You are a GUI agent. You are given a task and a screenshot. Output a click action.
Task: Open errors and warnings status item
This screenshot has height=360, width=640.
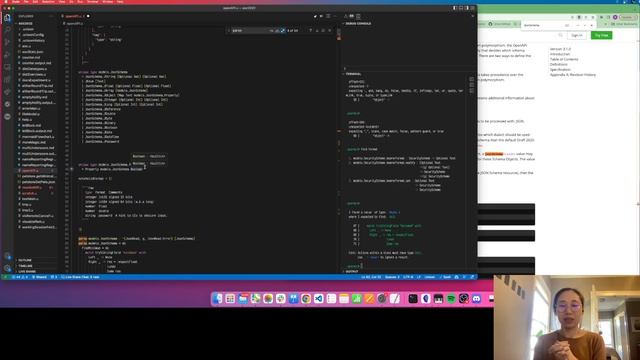tap(20, 277)
